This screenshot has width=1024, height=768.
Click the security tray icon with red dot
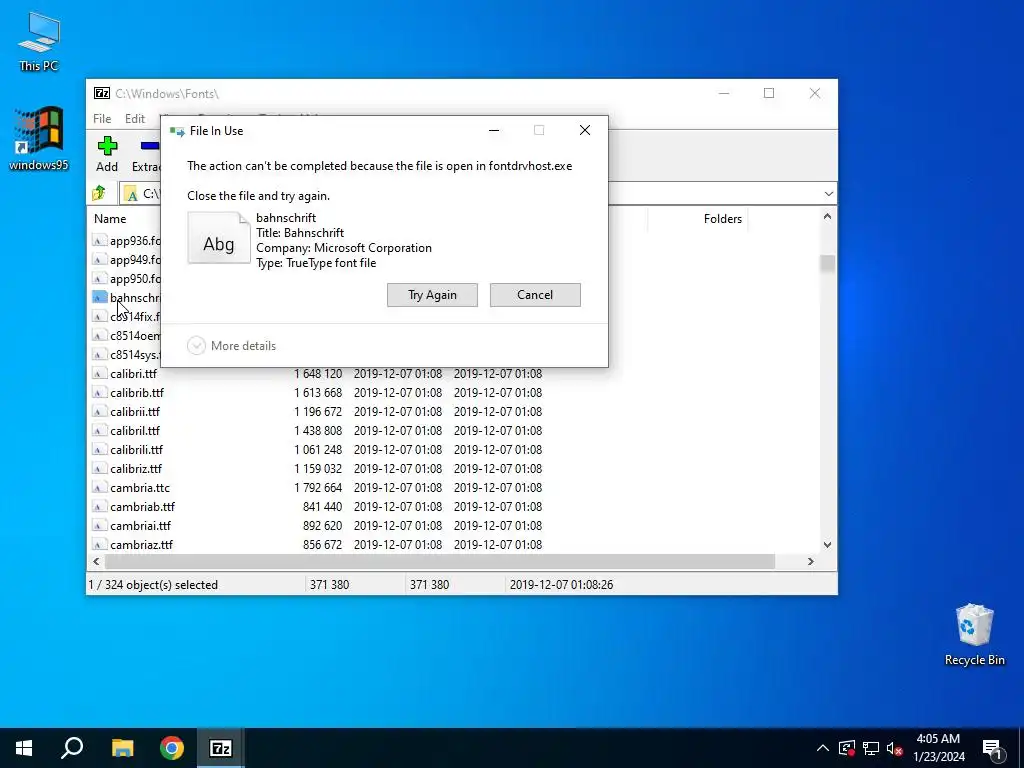[847, 748]
